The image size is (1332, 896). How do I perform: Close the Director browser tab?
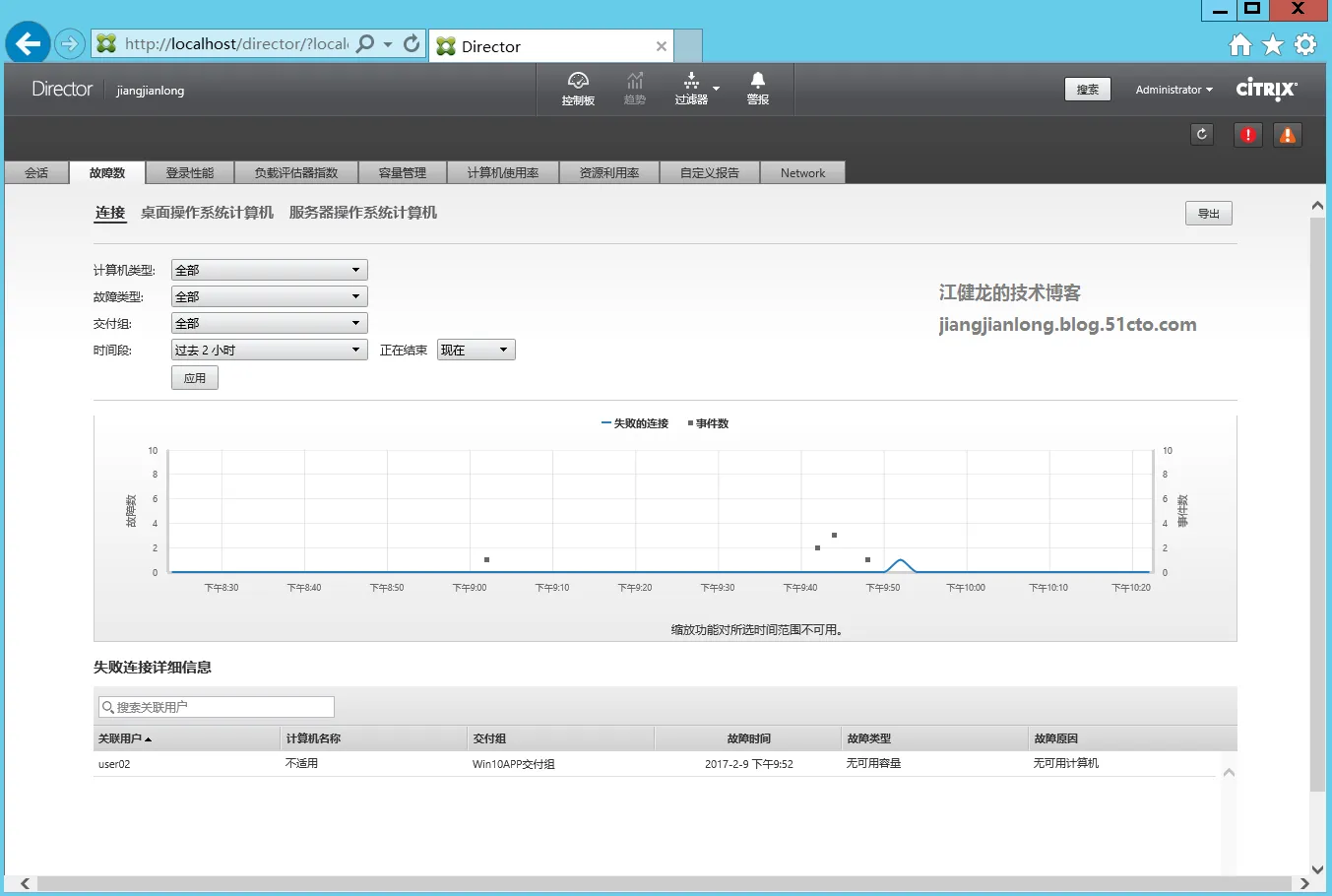click(662, 46)
